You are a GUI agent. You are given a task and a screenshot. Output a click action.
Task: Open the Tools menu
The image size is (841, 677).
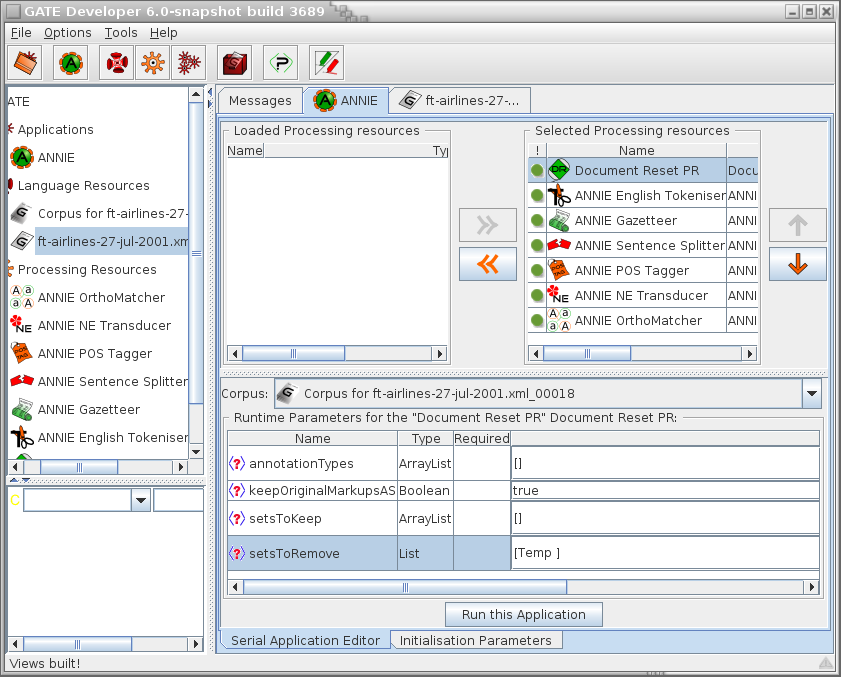pos(121,33)
